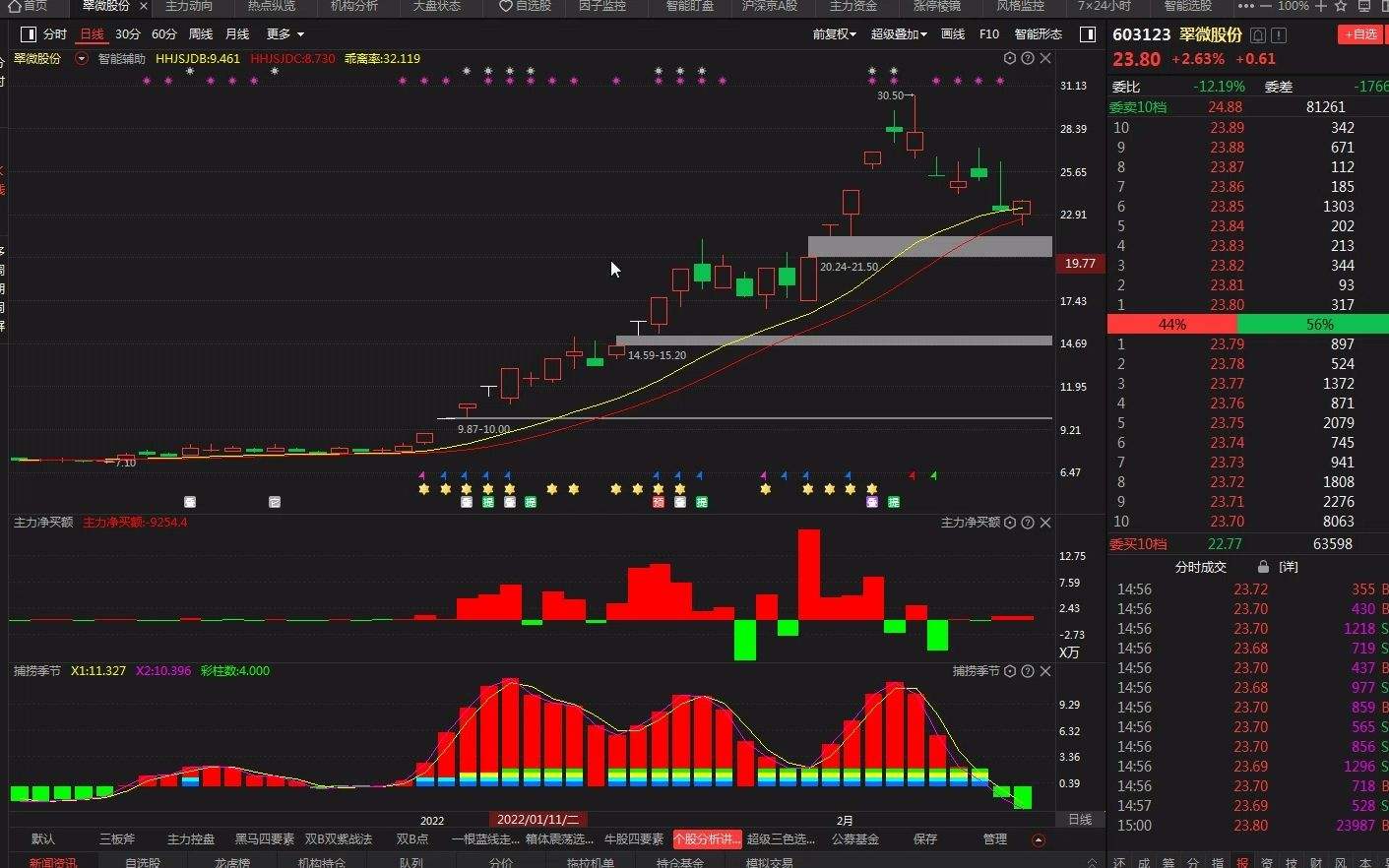
Task: Open the 超级叠加 dropdown
Action: [x=900, y=34]
